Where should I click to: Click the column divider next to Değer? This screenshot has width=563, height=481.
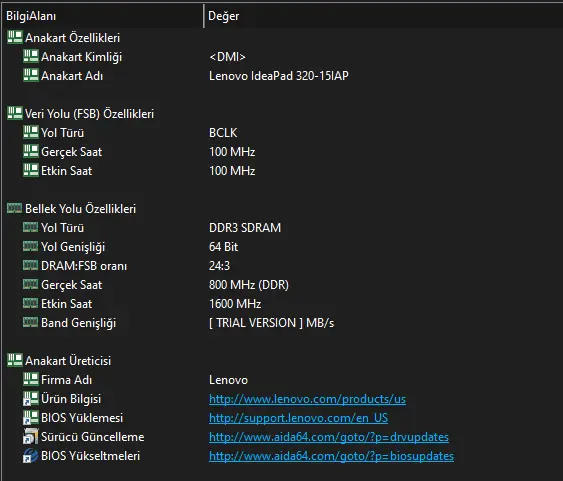pyautogui.click(x=204, y=16)
